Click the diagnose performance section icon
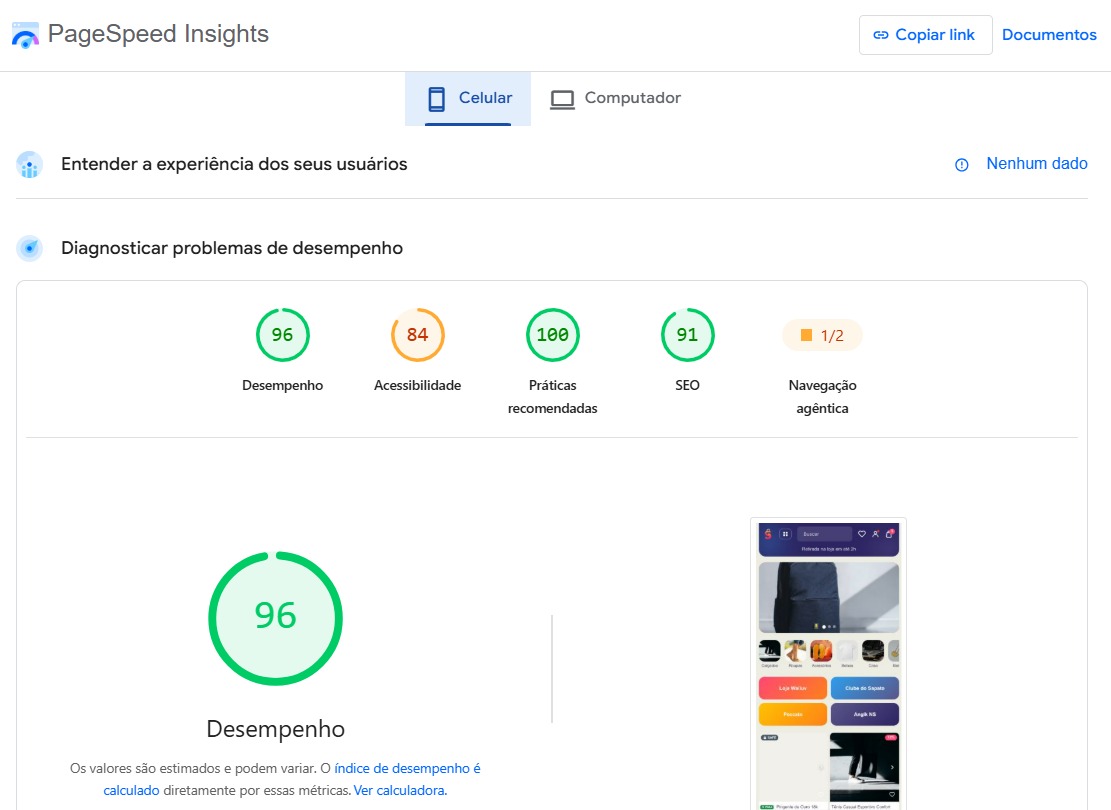The height and width of the screenshot is (810, 1111). (30, 248)
